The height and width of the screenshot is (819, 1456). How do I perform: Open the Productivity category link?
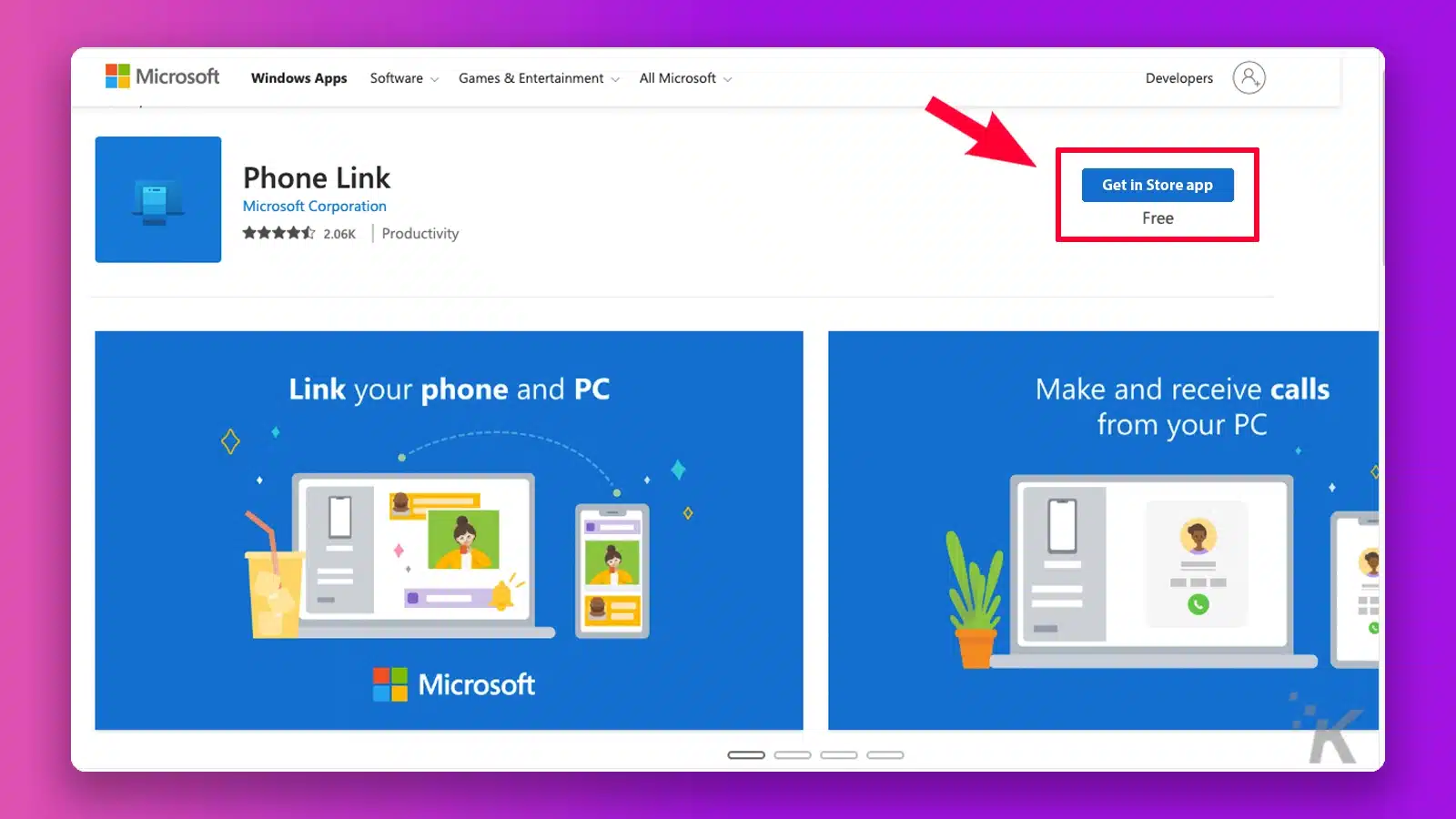pos(420,234)
